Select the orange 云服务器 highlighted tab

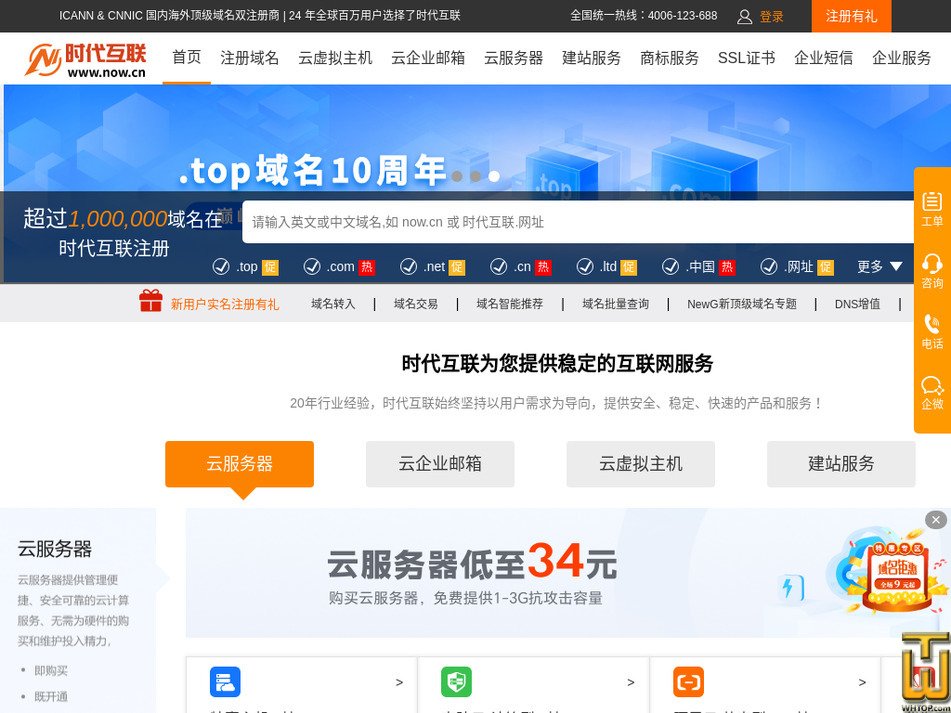pyautogui.click(x=239, y=464)
